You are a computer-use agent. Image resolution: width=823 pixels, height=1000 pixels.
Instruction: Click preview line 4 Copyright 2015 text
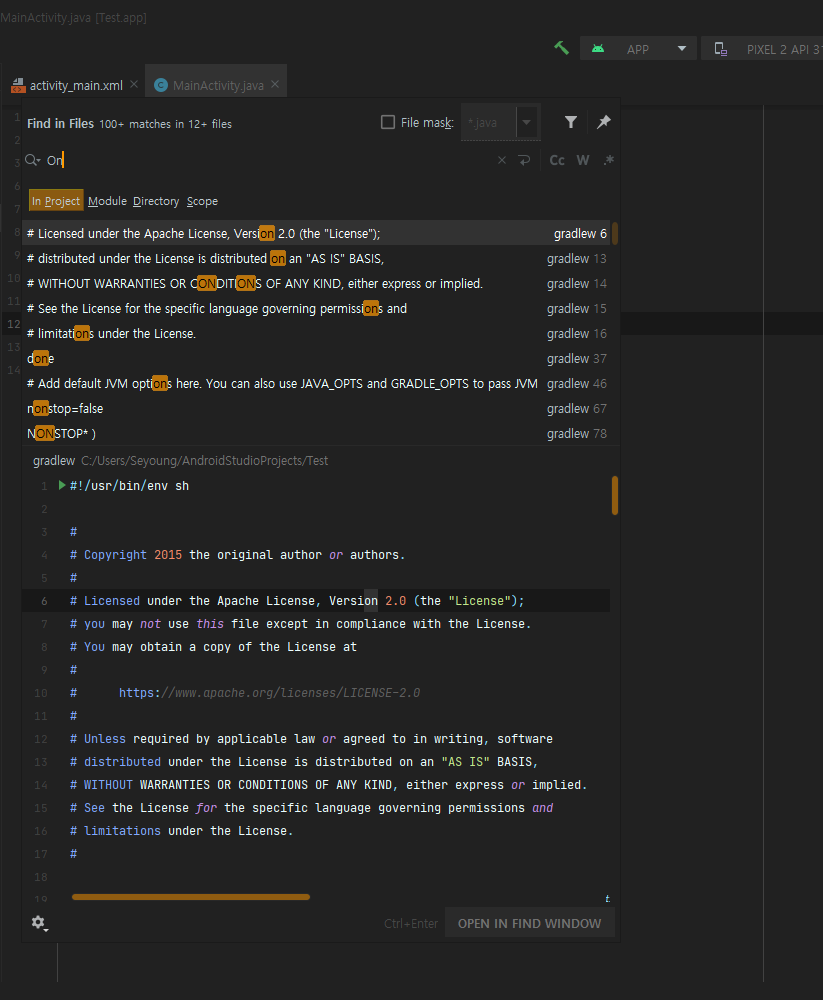coord(237,555)
